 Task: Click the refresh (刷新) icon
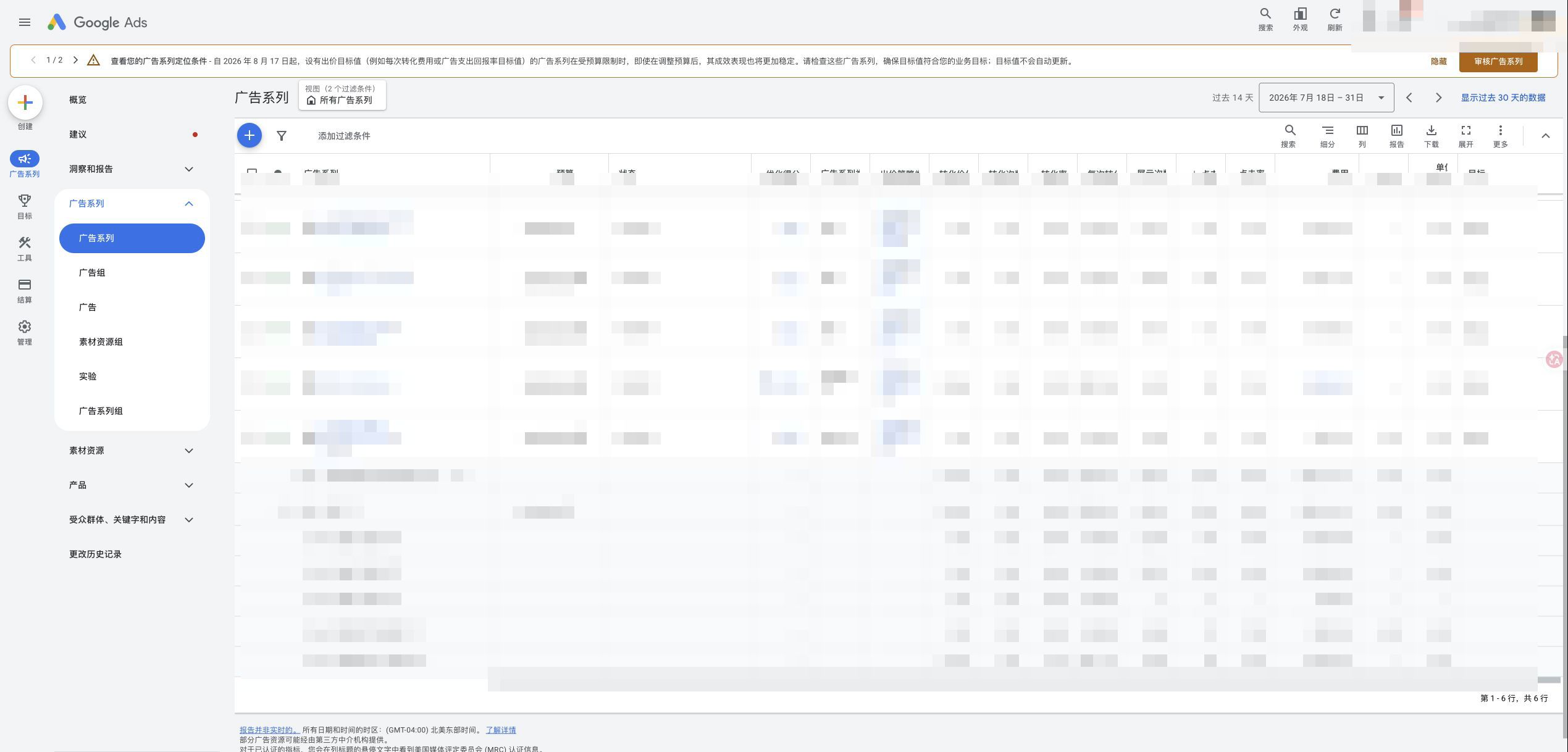coord(1335,19)
